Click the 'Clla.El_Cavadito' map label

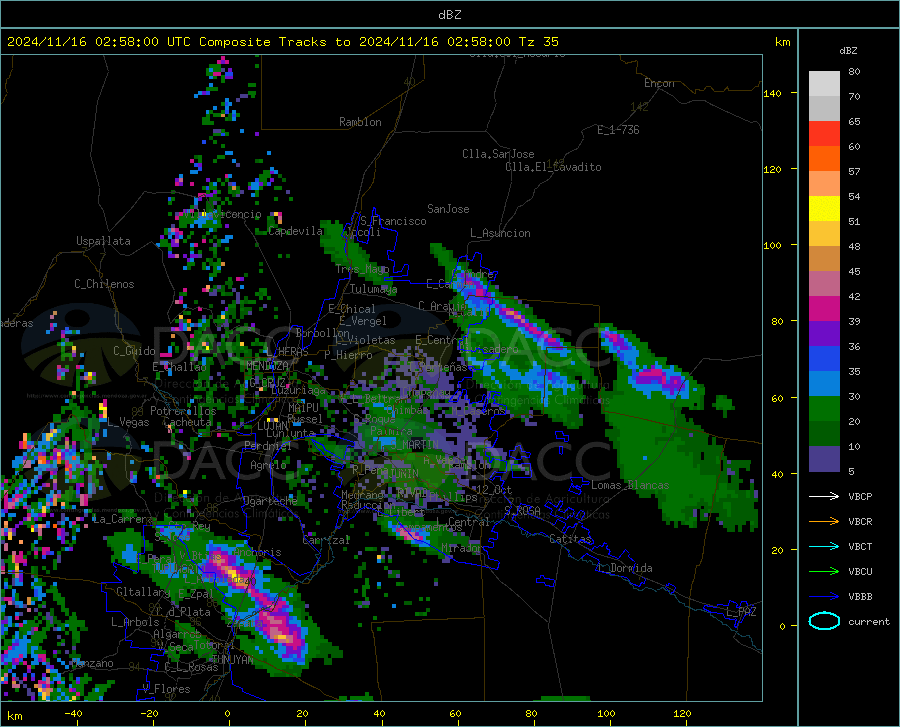tap(553, 167)
